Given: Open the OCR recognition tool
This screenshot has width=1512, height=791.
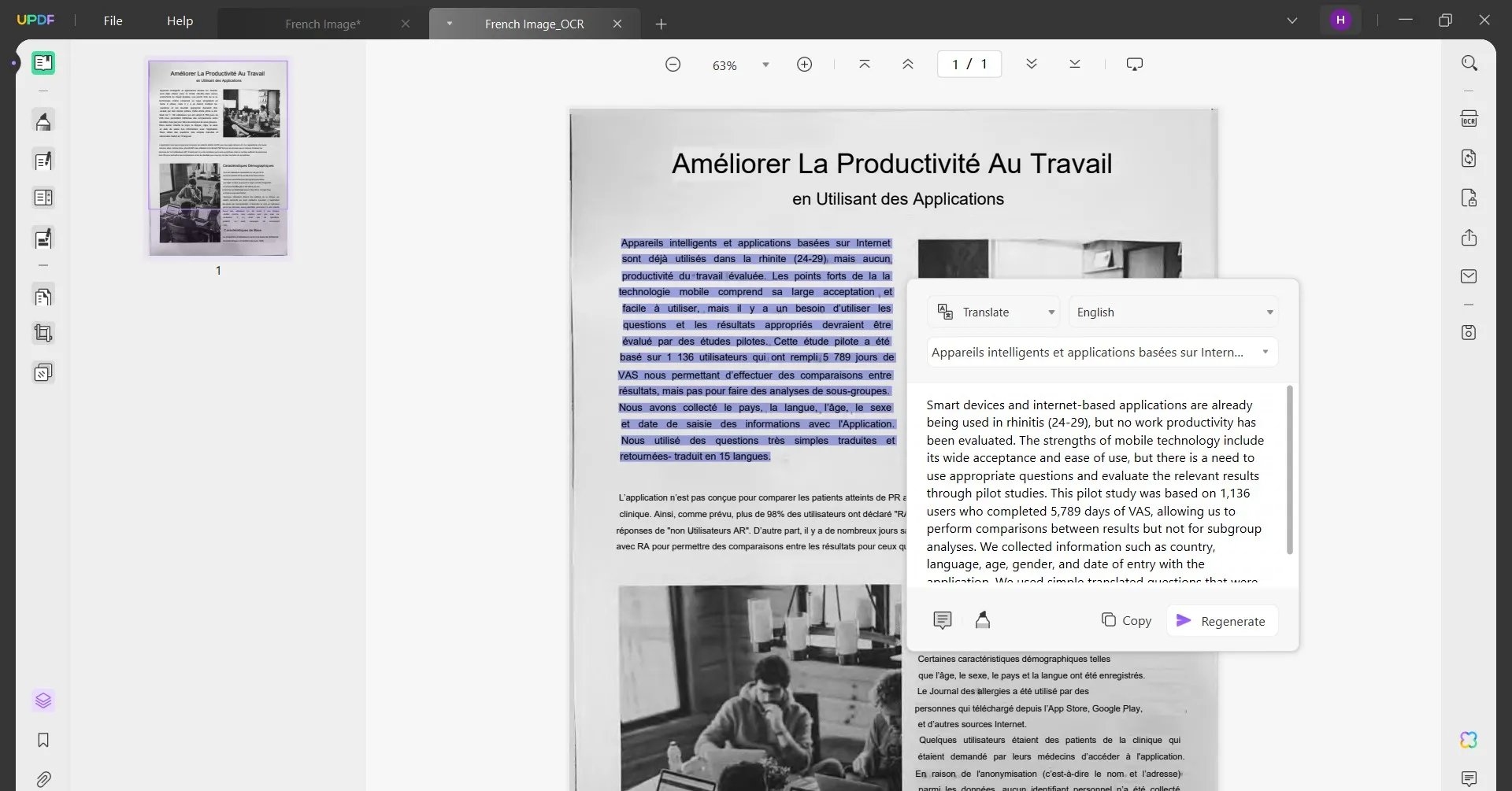Looking at the screenshot, I should 1469,119.
